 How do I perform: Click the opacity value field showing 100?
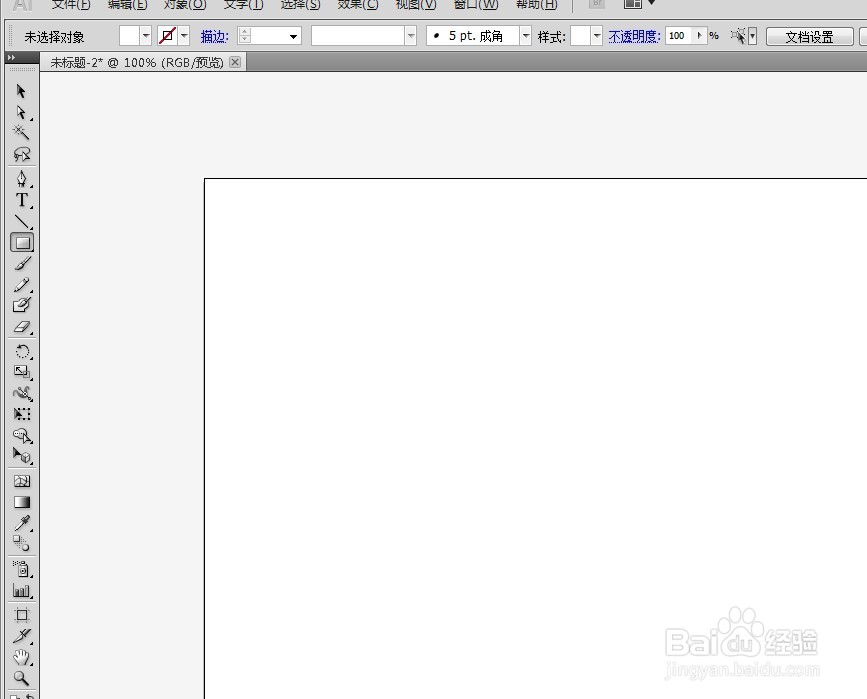(679, 36)
